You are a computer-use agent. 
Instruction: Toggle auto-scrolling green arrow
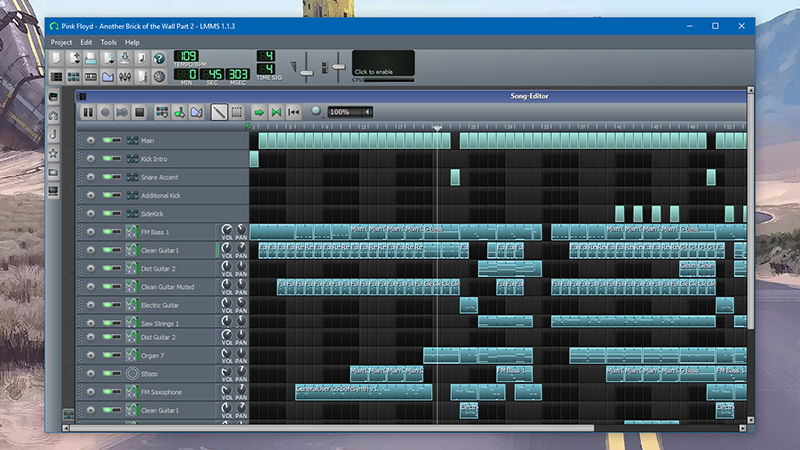point(259,112)
